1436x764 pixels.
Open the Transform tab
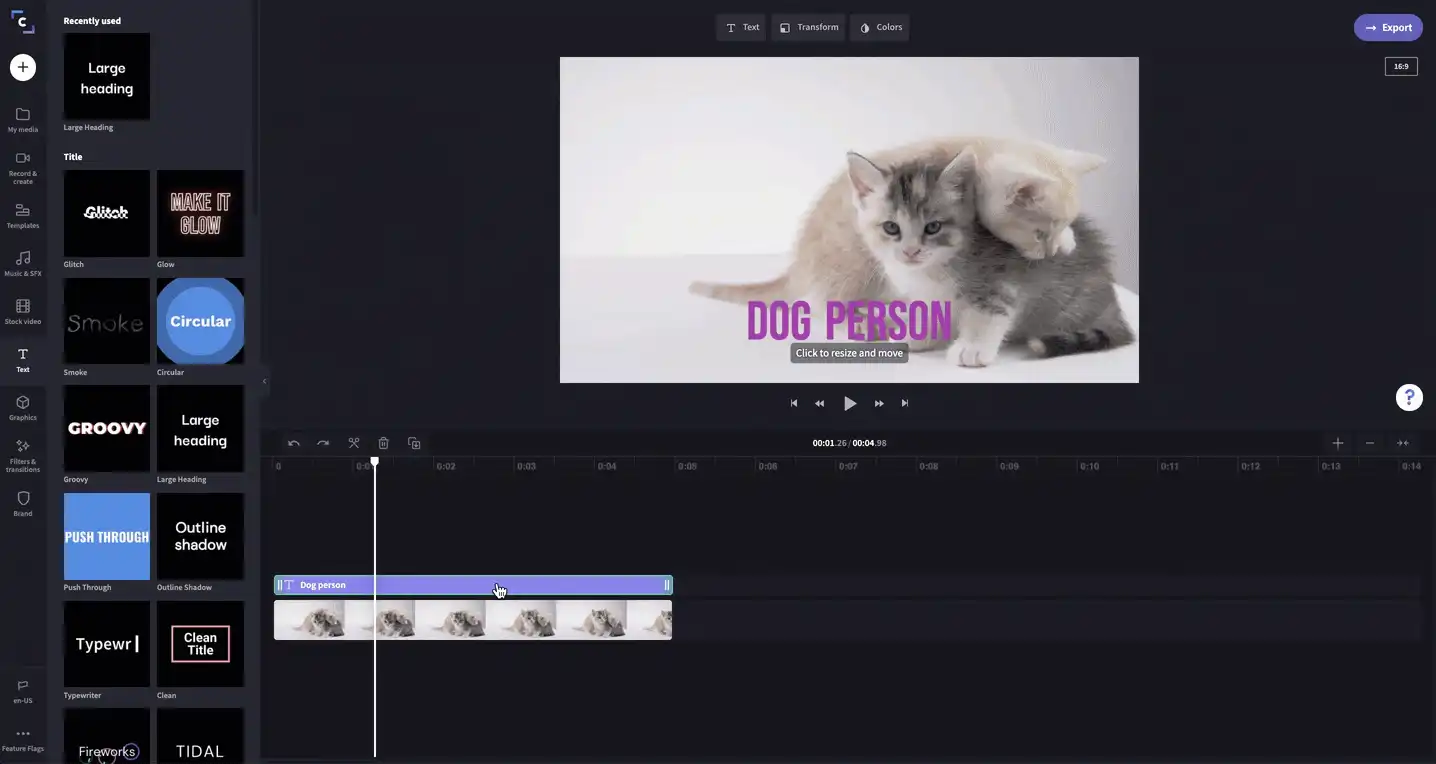[808, 27]
